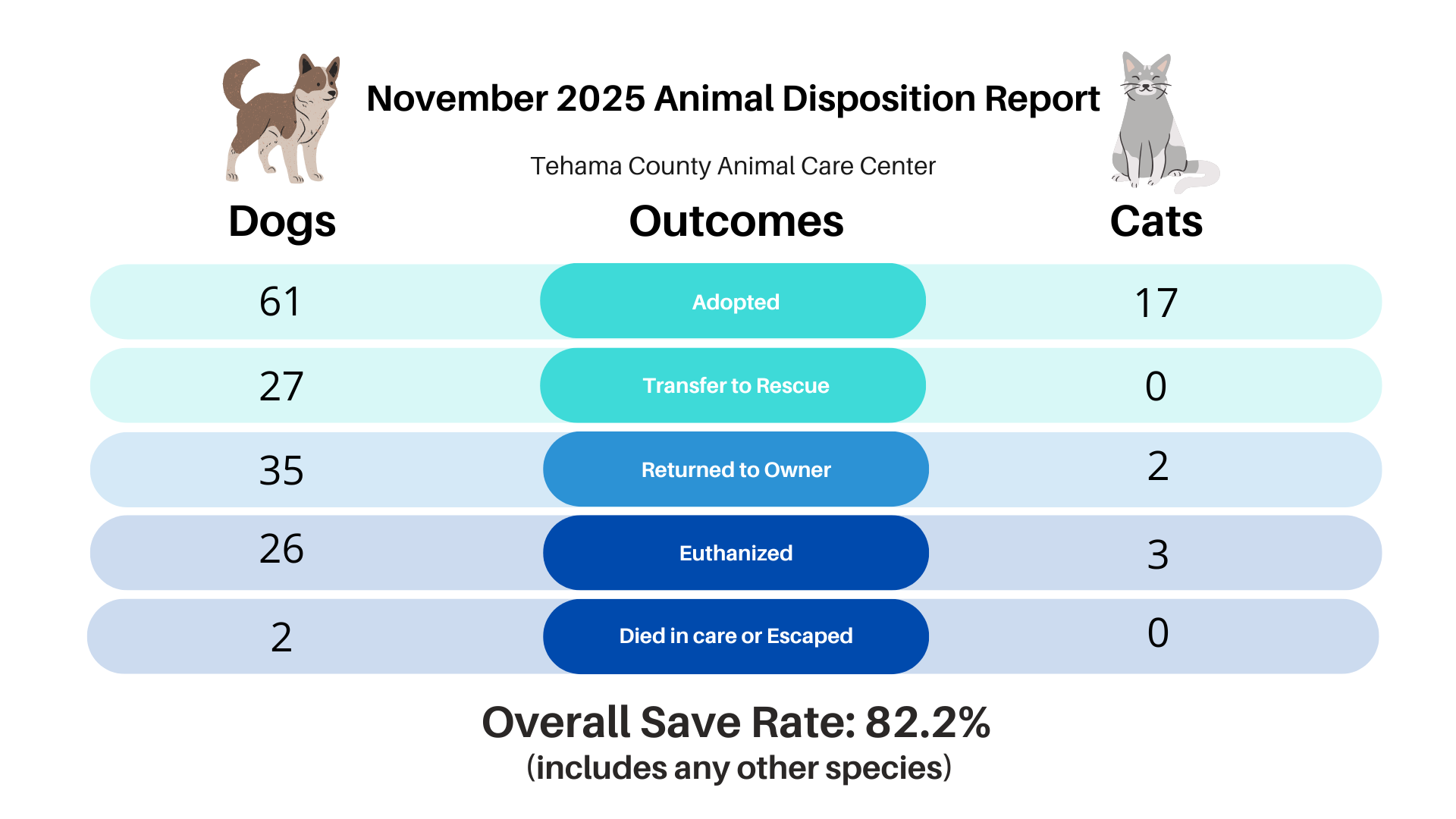Screen dimensions: 1456x819
Task: Select the Died in care or Escaped pill
Action: click(736, 636)
